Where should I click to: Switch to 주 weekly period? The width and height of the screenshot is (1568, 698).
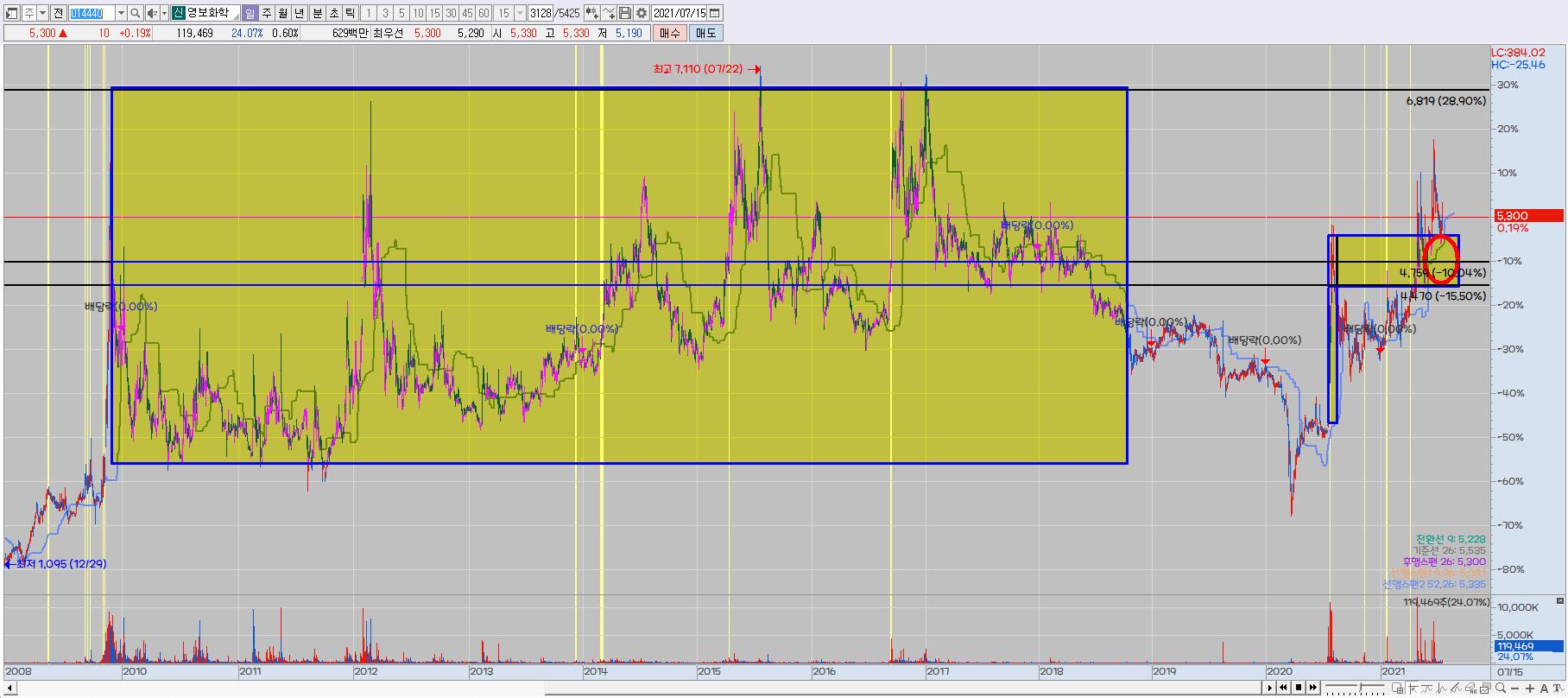(266, 13)
